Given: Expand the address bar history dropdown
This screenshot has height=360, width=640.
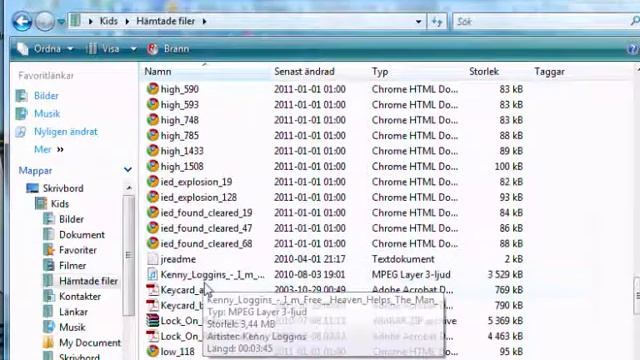Looking at the screenshot, I should pyautogui.click(x=418, y=21).
